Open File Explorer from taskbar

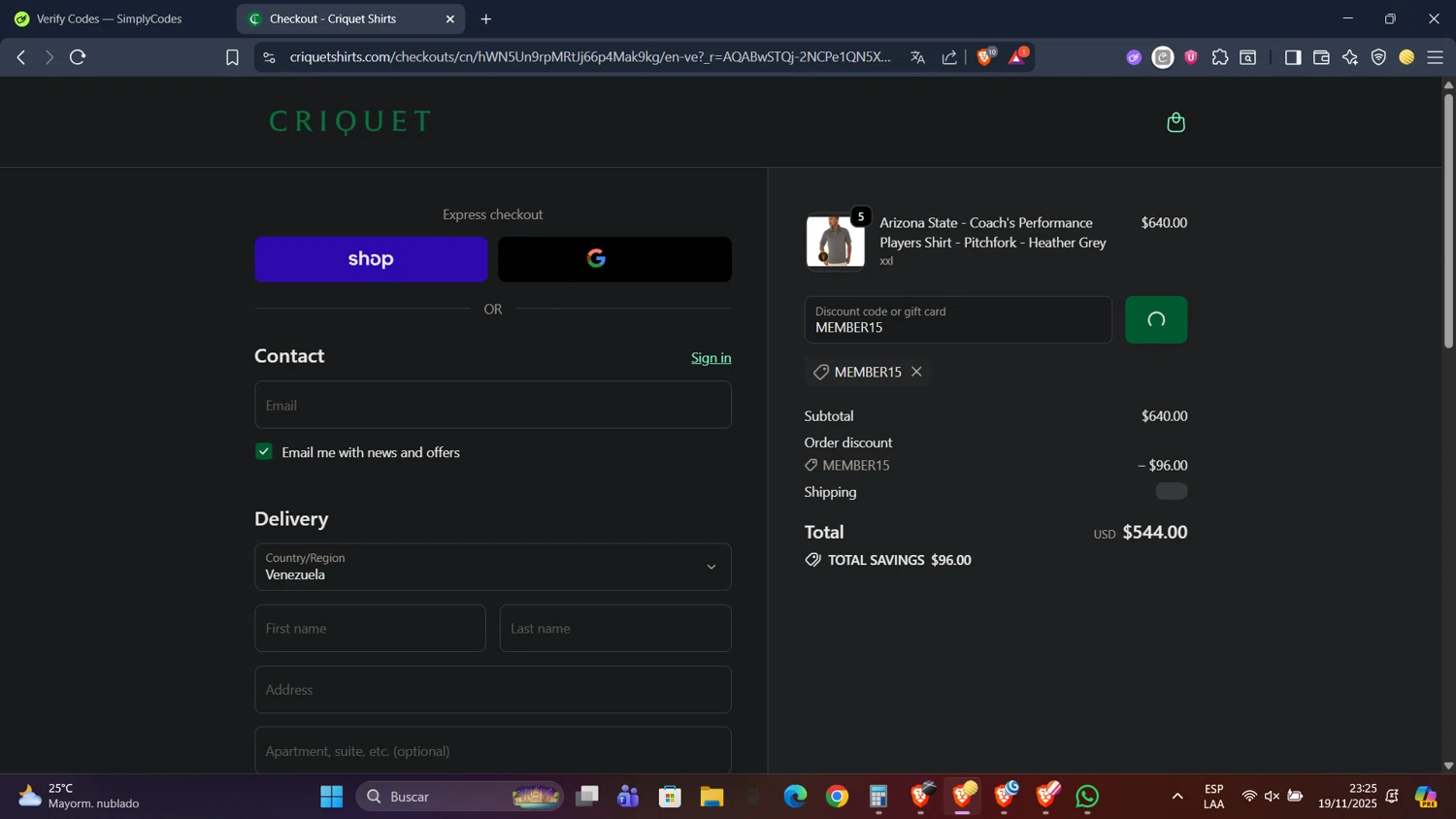(x=711, y=797)
